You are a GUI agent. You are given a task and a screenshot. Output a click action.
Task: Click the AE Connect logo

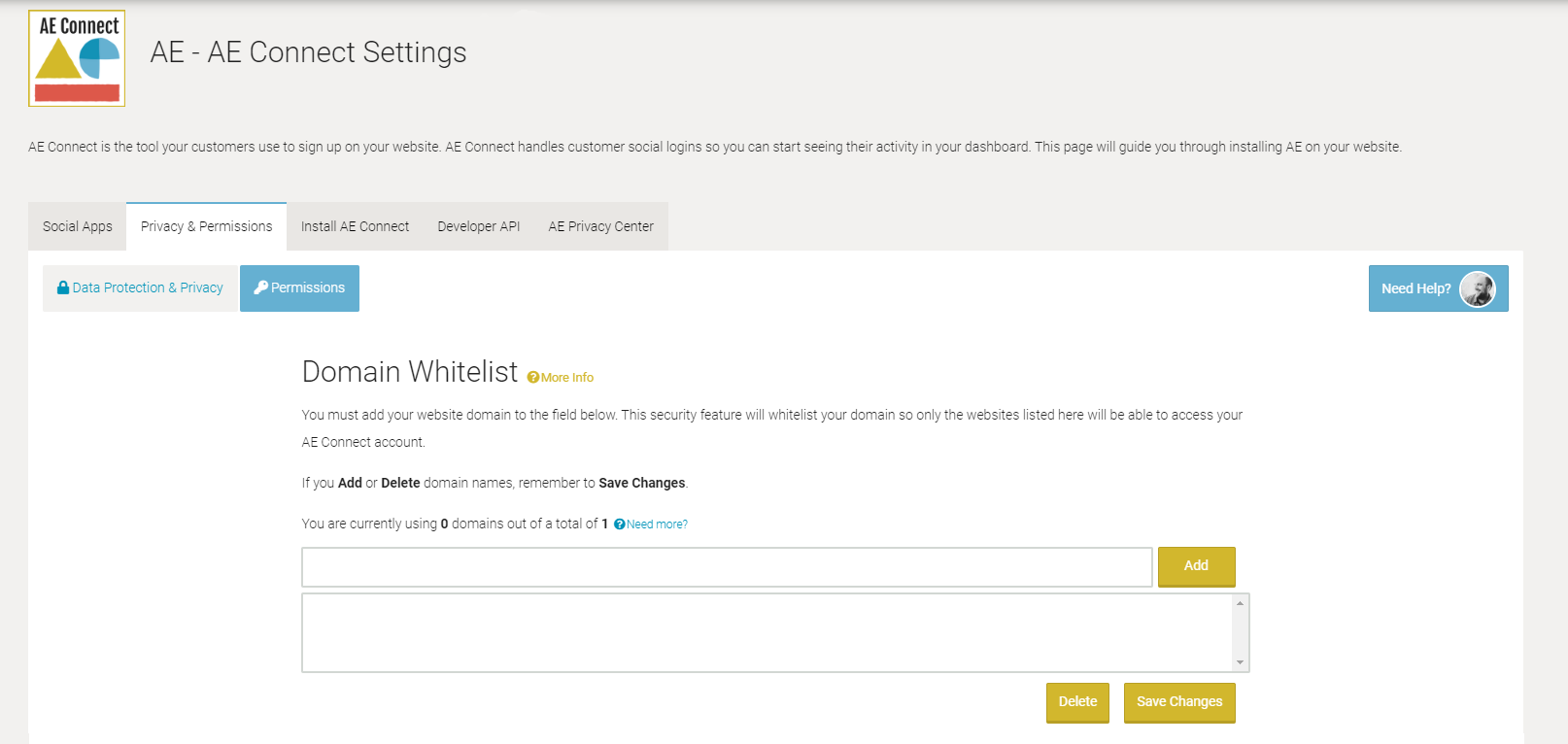tap(77, 58)
